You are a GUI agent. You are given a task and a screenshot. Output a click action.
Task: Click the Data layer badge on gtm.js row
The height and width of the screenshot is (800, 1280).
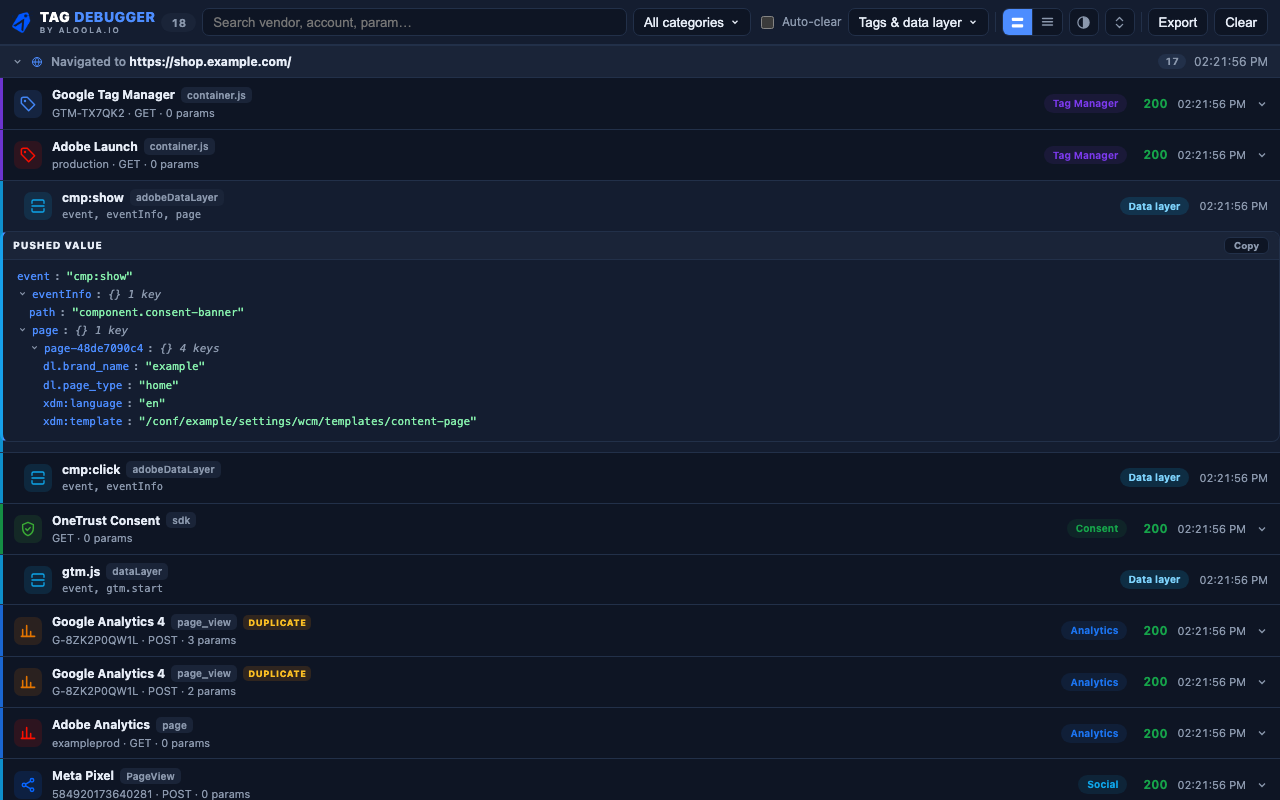tap(1154, 580)
